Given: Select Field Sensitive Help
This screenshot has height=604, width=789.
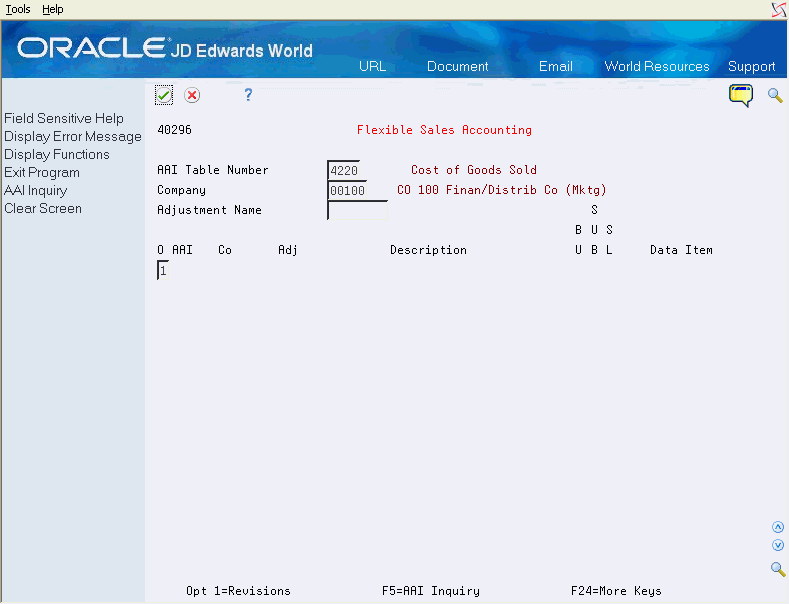Looking at the screenshot, I should click(x=64, y=118).
